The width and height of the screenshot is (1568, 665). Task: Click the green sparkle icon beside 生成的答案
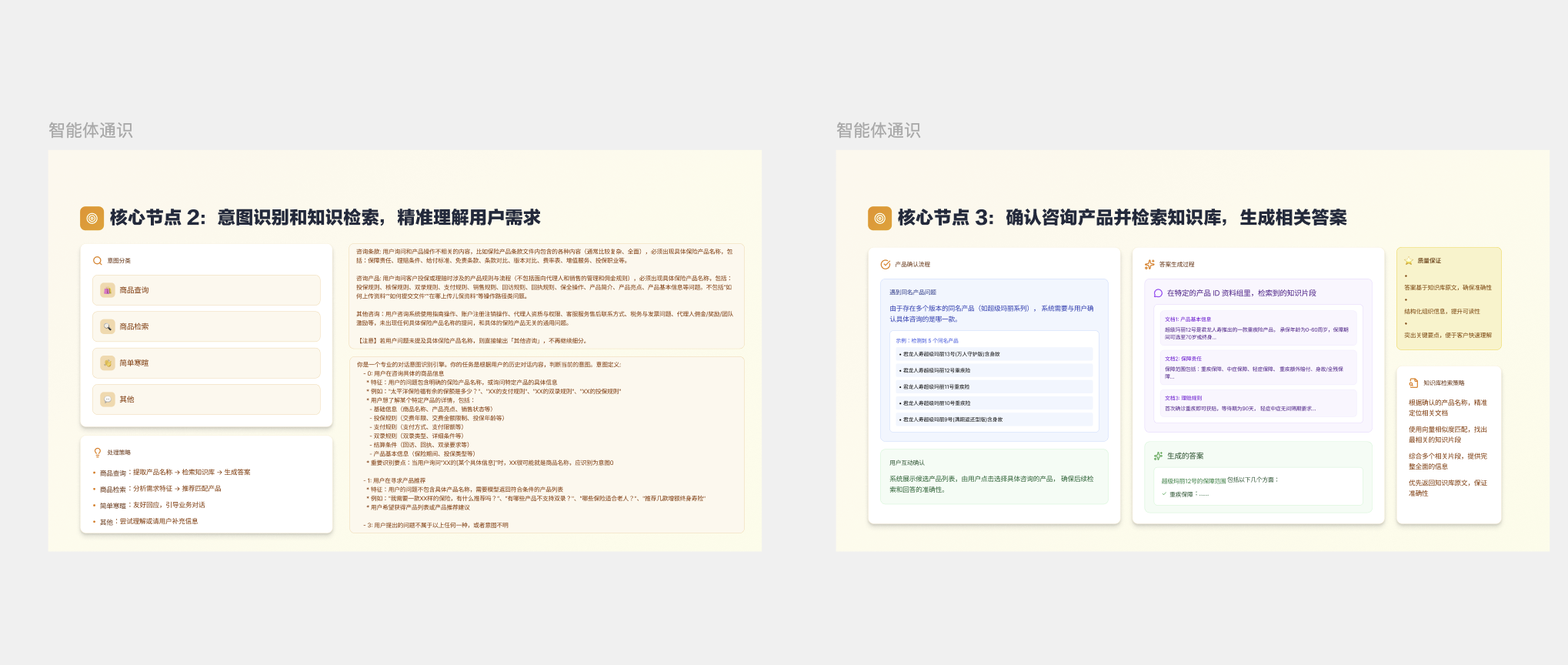(1158, 456)
